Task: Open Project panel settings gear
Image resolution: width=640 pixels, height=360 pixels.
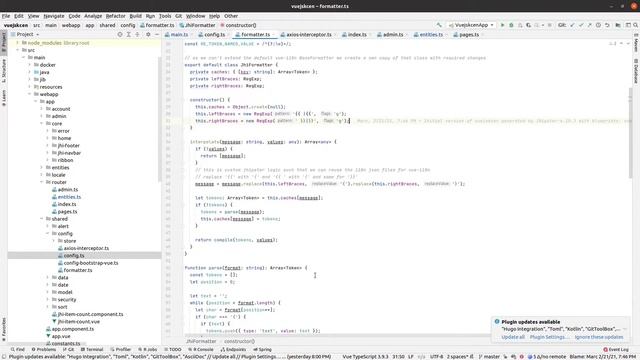Action: (x=148, y=35)
